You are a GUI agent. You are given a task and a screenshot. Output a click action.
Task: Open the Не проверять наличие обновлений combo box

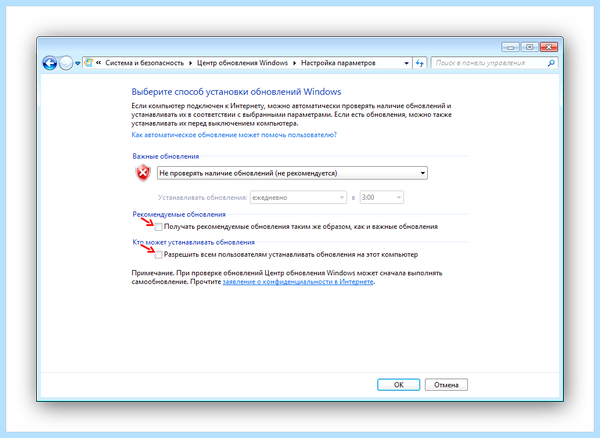point(292,173)
